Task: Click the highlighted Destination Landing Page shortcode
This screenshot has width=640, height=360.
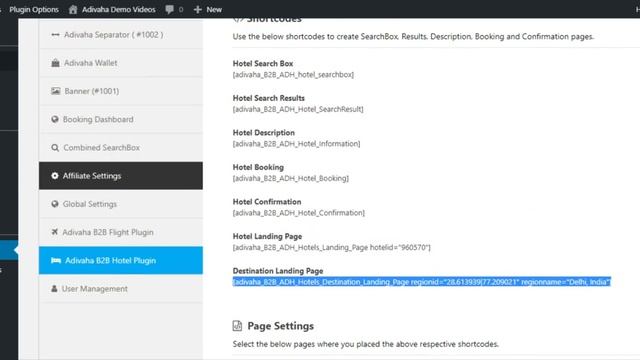Action: [422, 282]
